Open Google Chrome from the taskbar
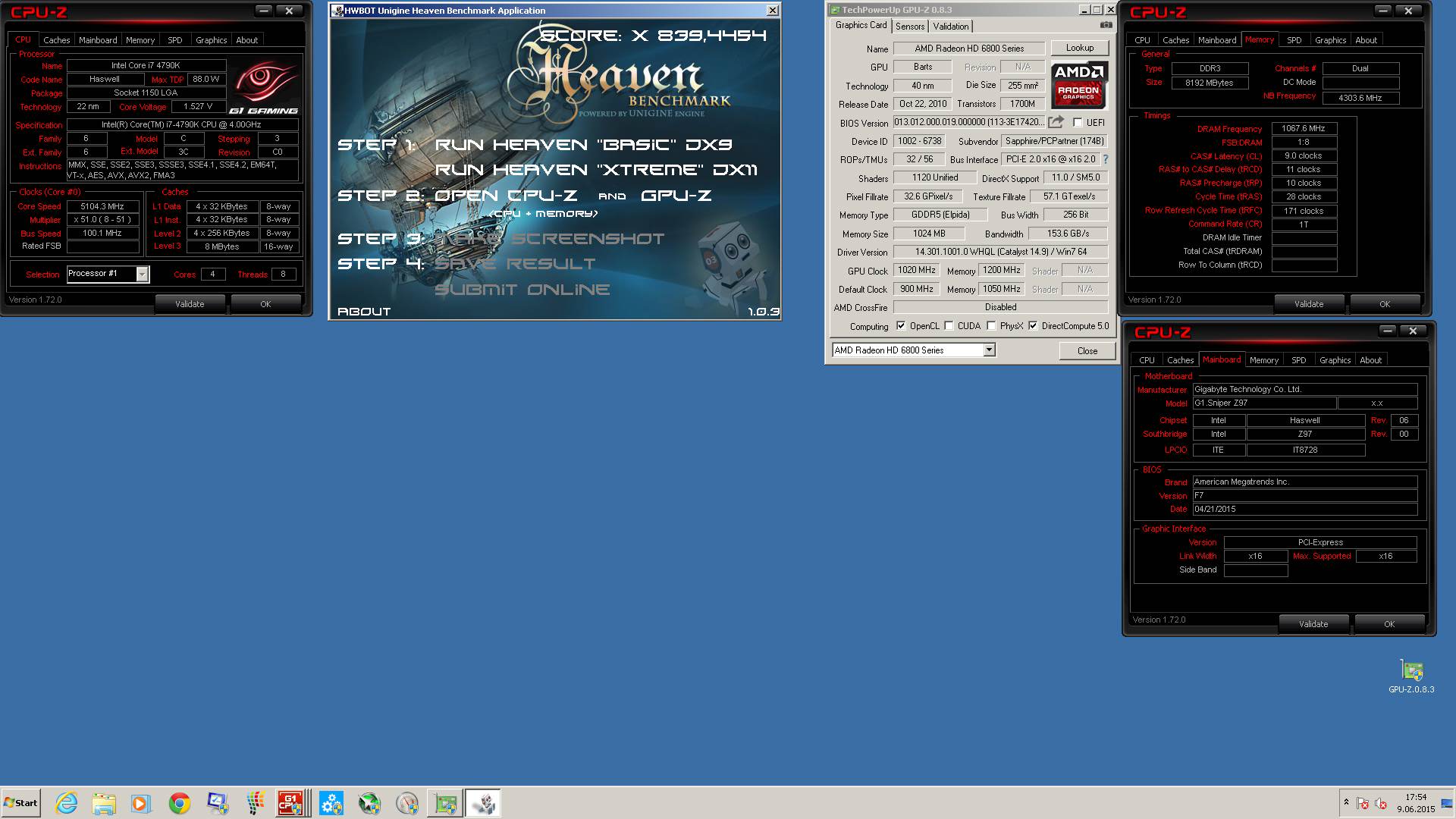This screenshot has width=1456, height=819. 180,803
